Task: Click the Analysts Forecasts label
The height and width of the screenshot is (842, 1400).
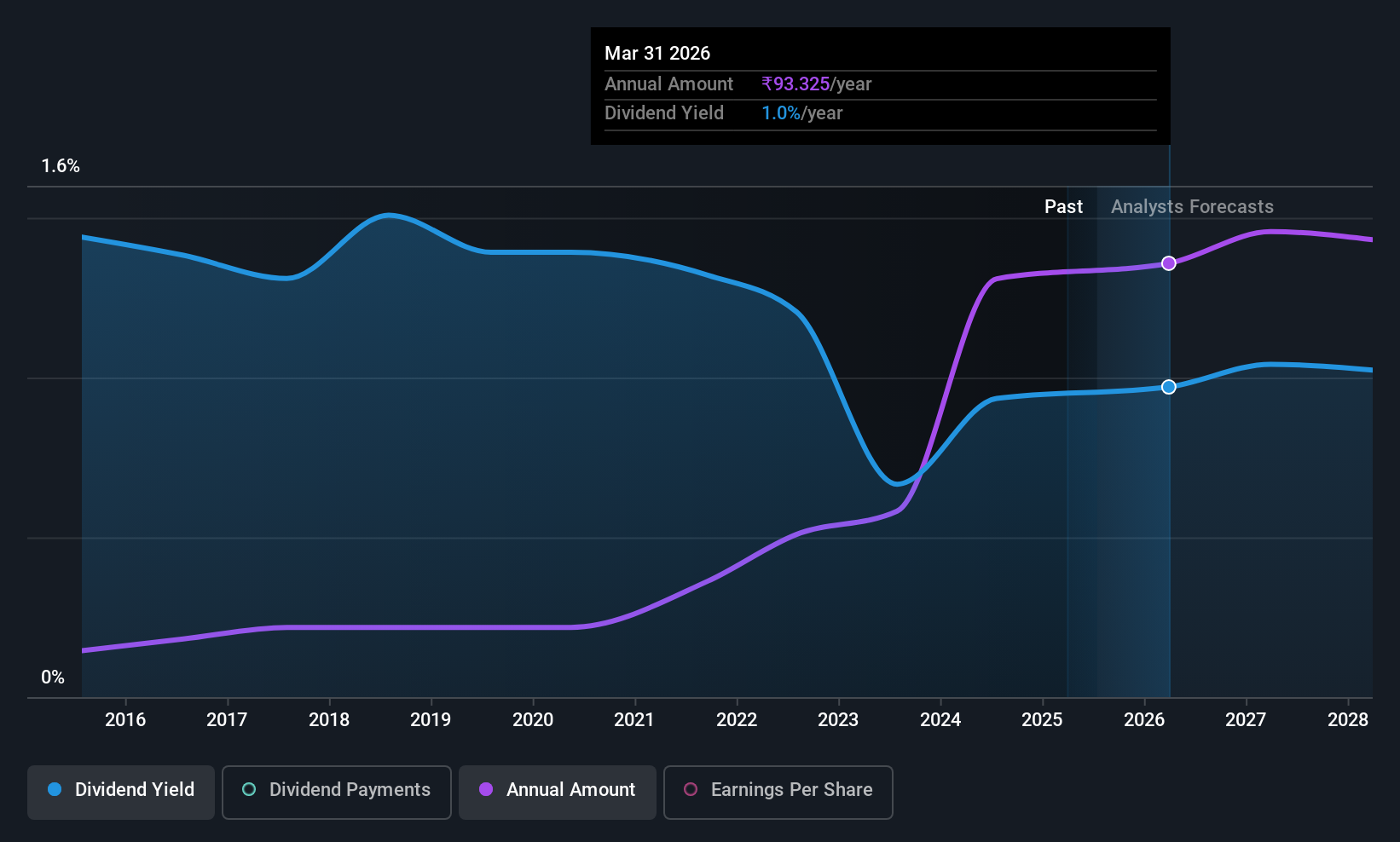Action: click(x=1192, y=207)
